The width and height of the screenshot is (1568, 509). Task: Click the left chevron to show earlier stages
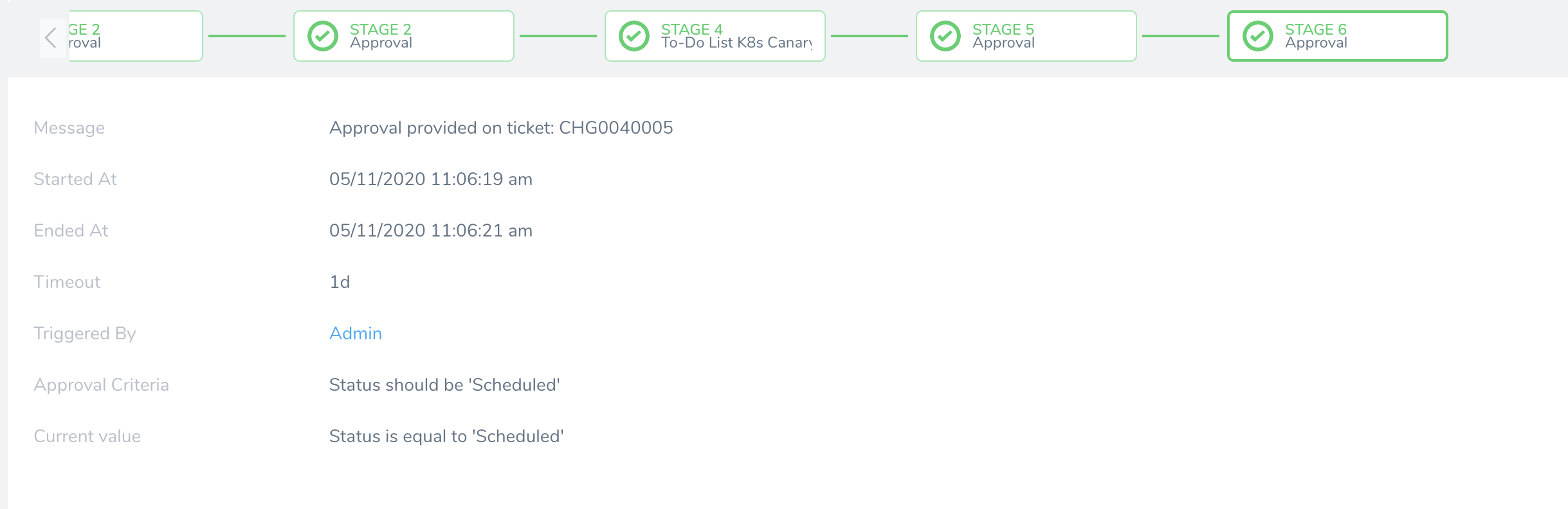[x=51, y=38]
